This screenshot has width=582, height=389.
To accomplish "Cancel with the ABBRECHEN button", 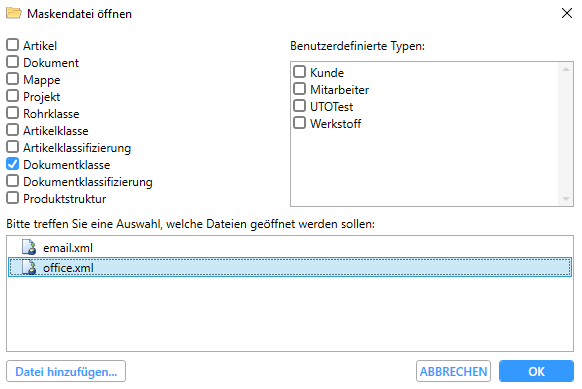I will coord(453,371).
